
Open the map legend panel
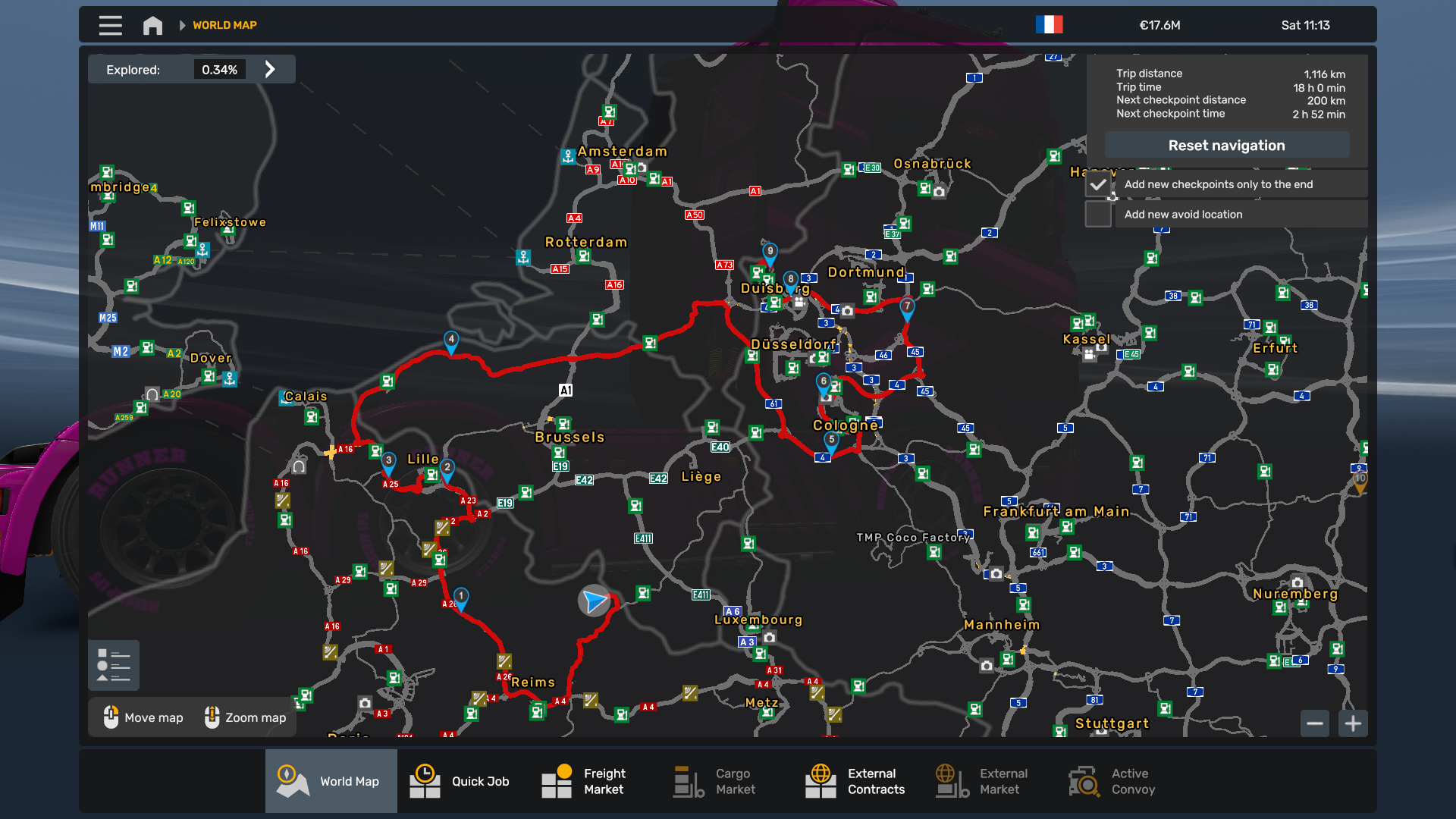(x=114, y=665)
